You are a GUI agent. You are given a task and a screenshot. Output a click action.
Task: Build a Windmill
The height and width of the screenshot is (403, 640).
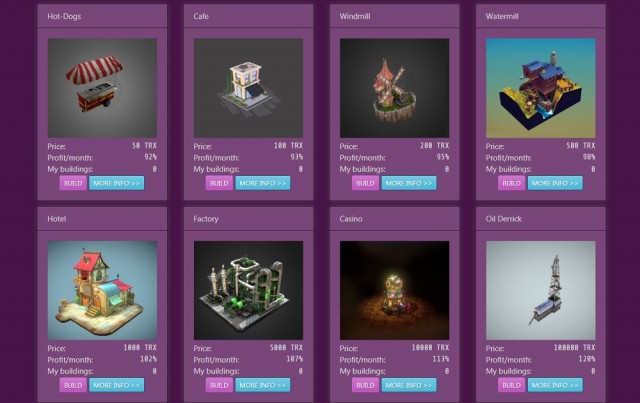point(365,183)
